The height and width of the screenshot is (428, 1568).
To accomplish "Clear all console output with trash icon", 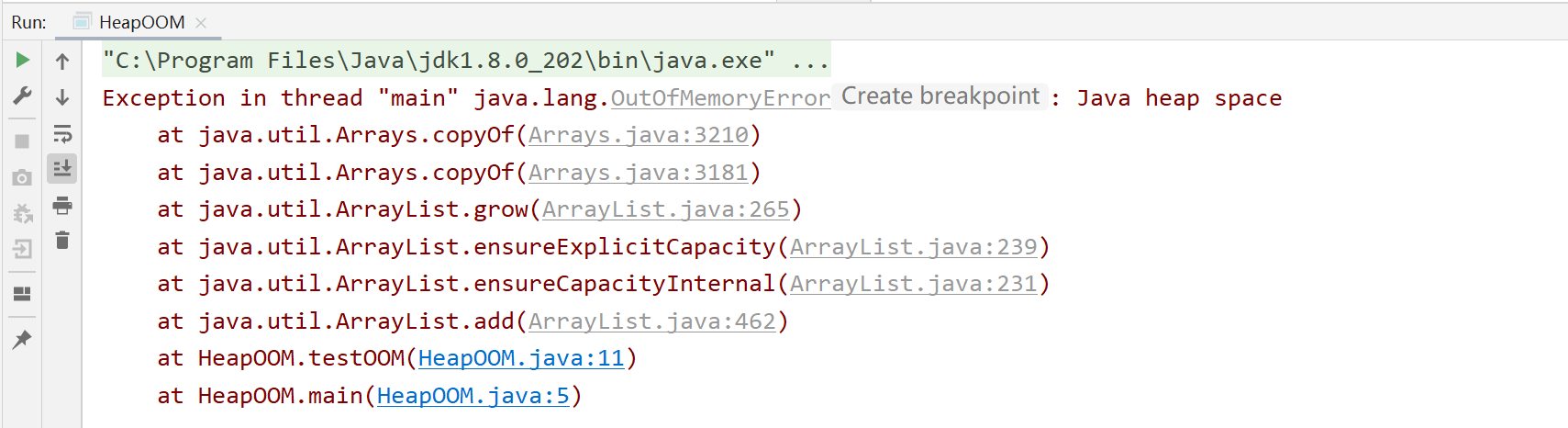I will click(62, 241).
